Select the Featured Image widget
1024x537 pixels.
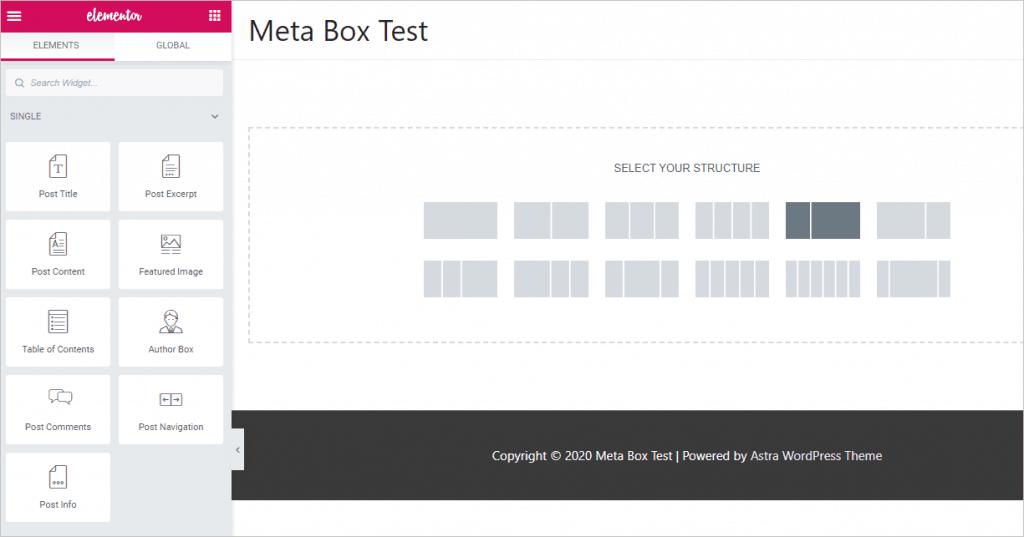[x=171, y=254]
